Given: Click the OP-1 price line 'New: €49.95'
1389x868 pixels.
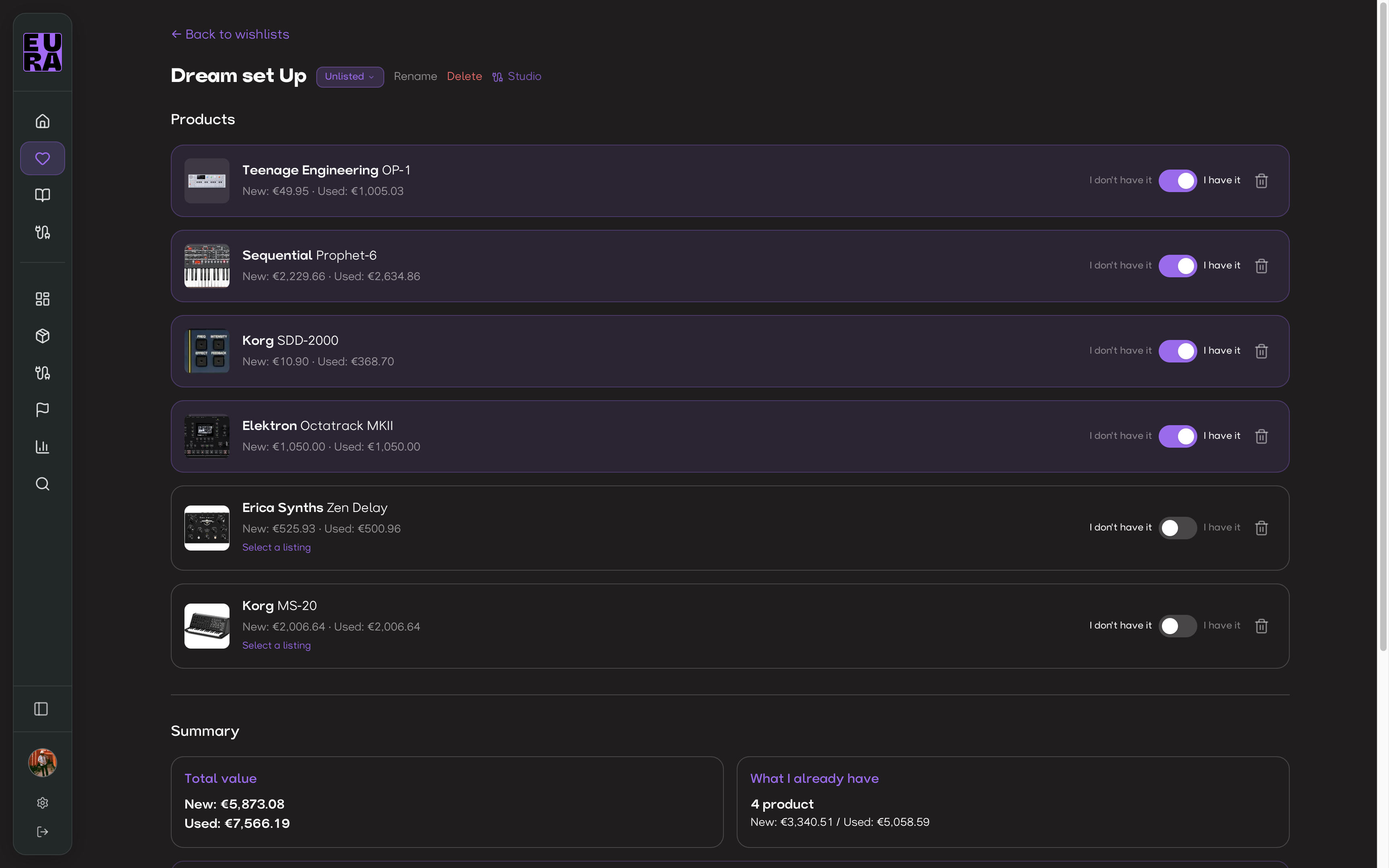Looking at the screenshot, I should tap(275, 191).
